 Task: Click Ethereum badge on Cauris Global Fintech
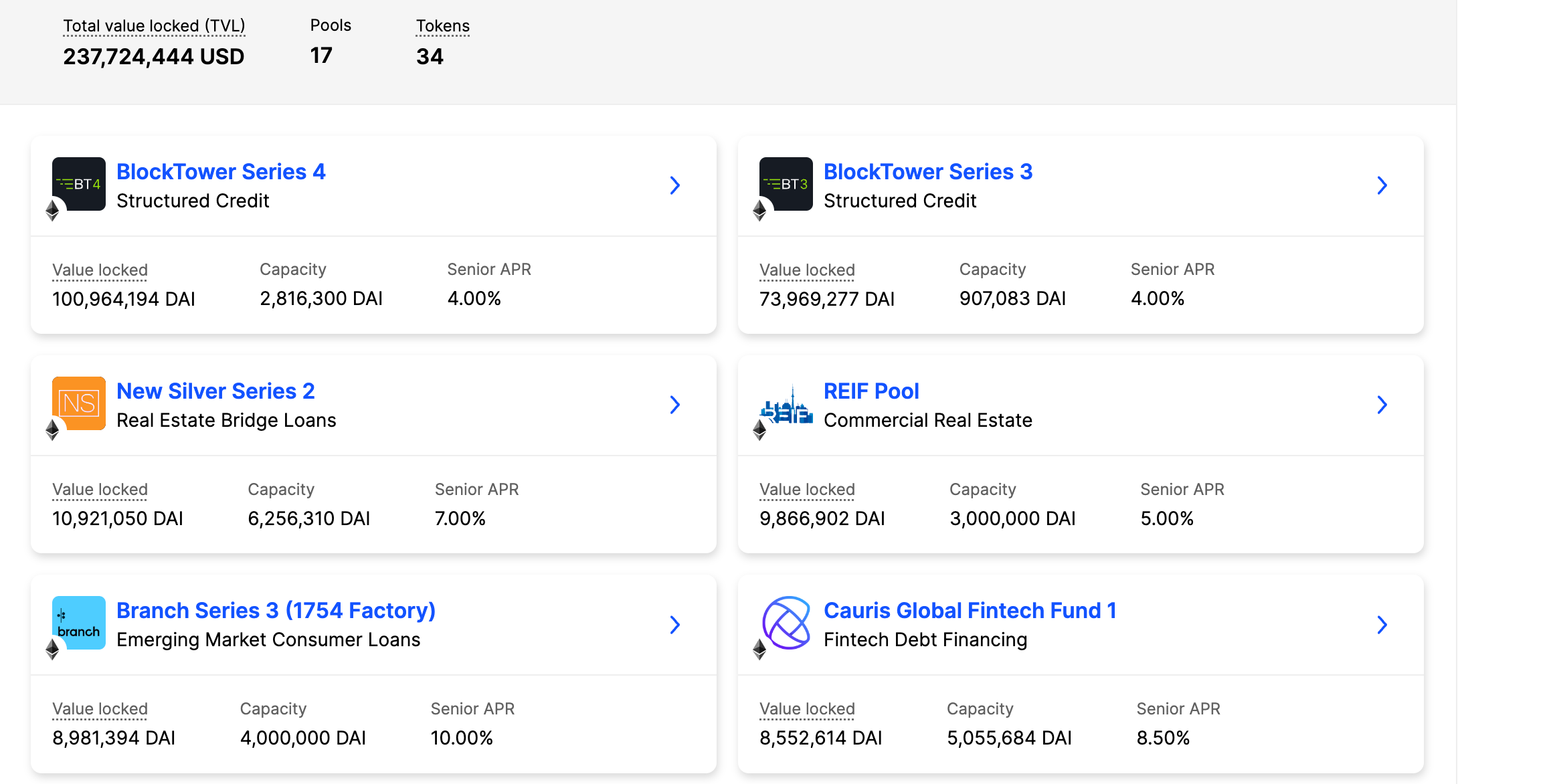pyautogui.click(x=760, y=650)
